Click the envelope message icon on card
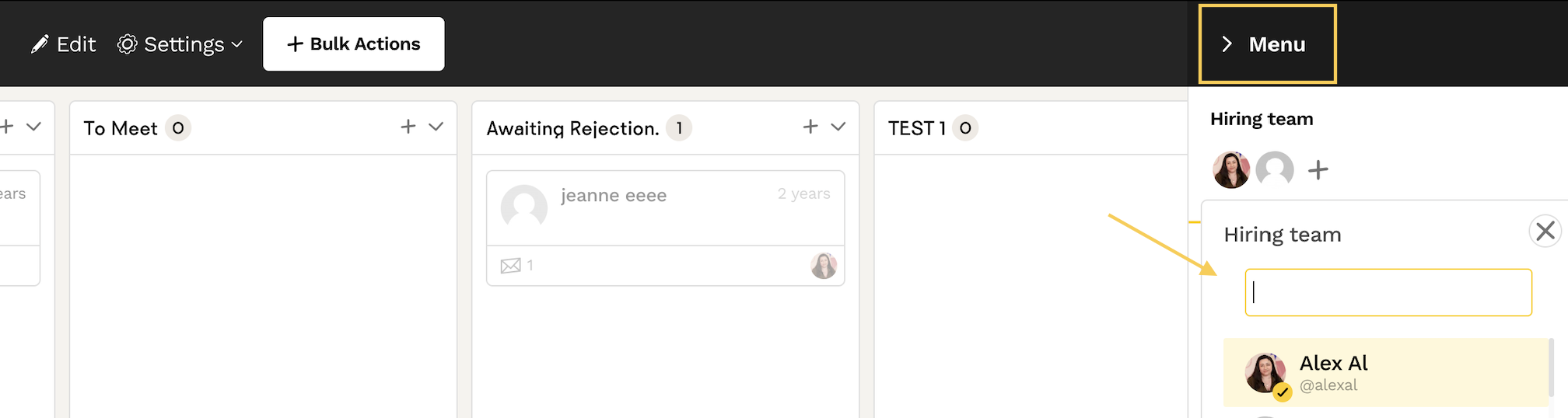 (511, 266)
